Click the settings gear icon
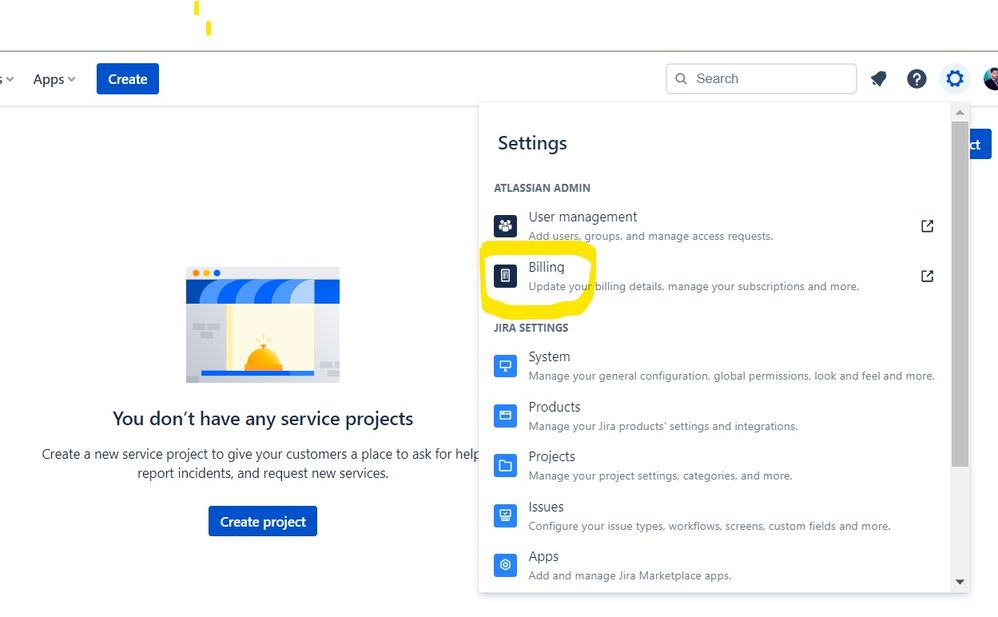This screenshot has width=998, height=617. point(955,79)
